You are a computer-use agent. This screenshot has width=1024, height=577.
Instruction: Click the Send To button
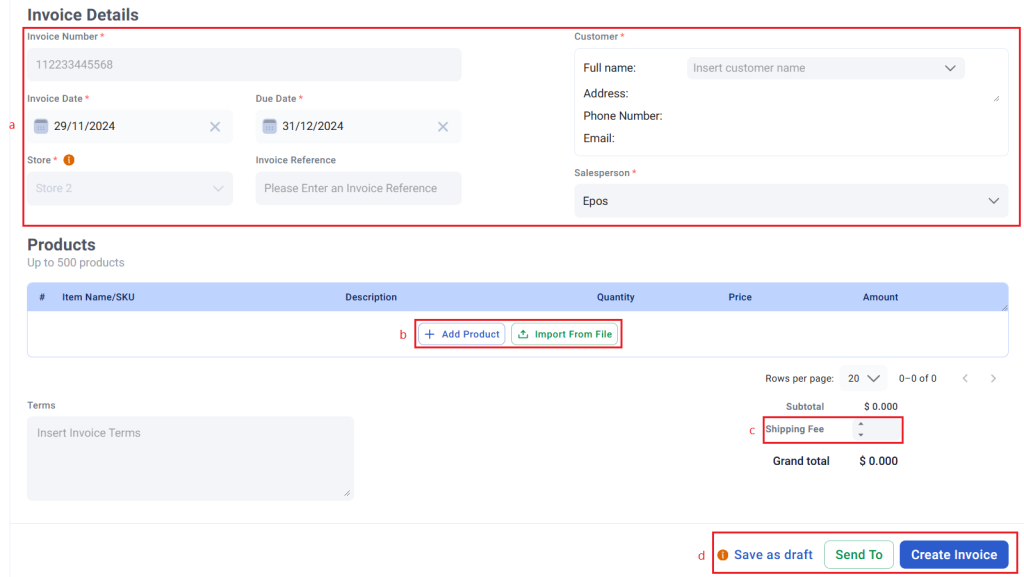858,555
